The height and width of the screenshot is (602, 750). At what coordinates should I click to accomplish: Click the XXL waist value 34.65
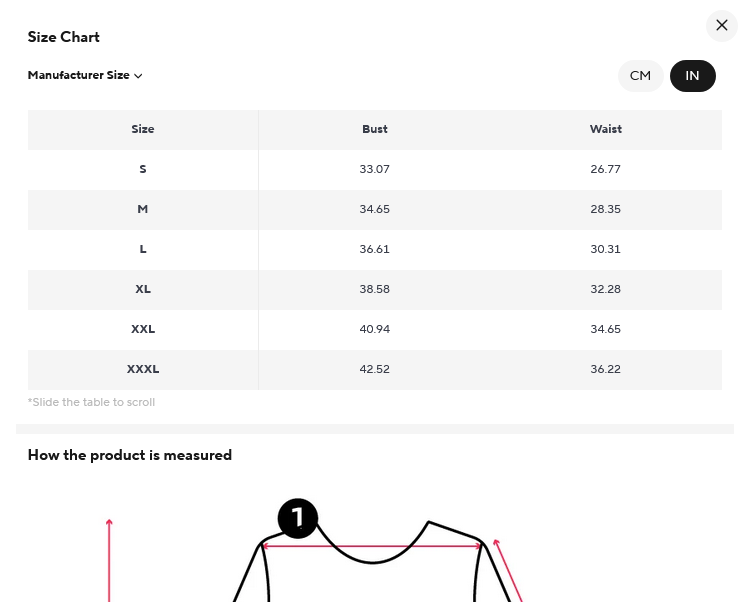click(606, 329)
